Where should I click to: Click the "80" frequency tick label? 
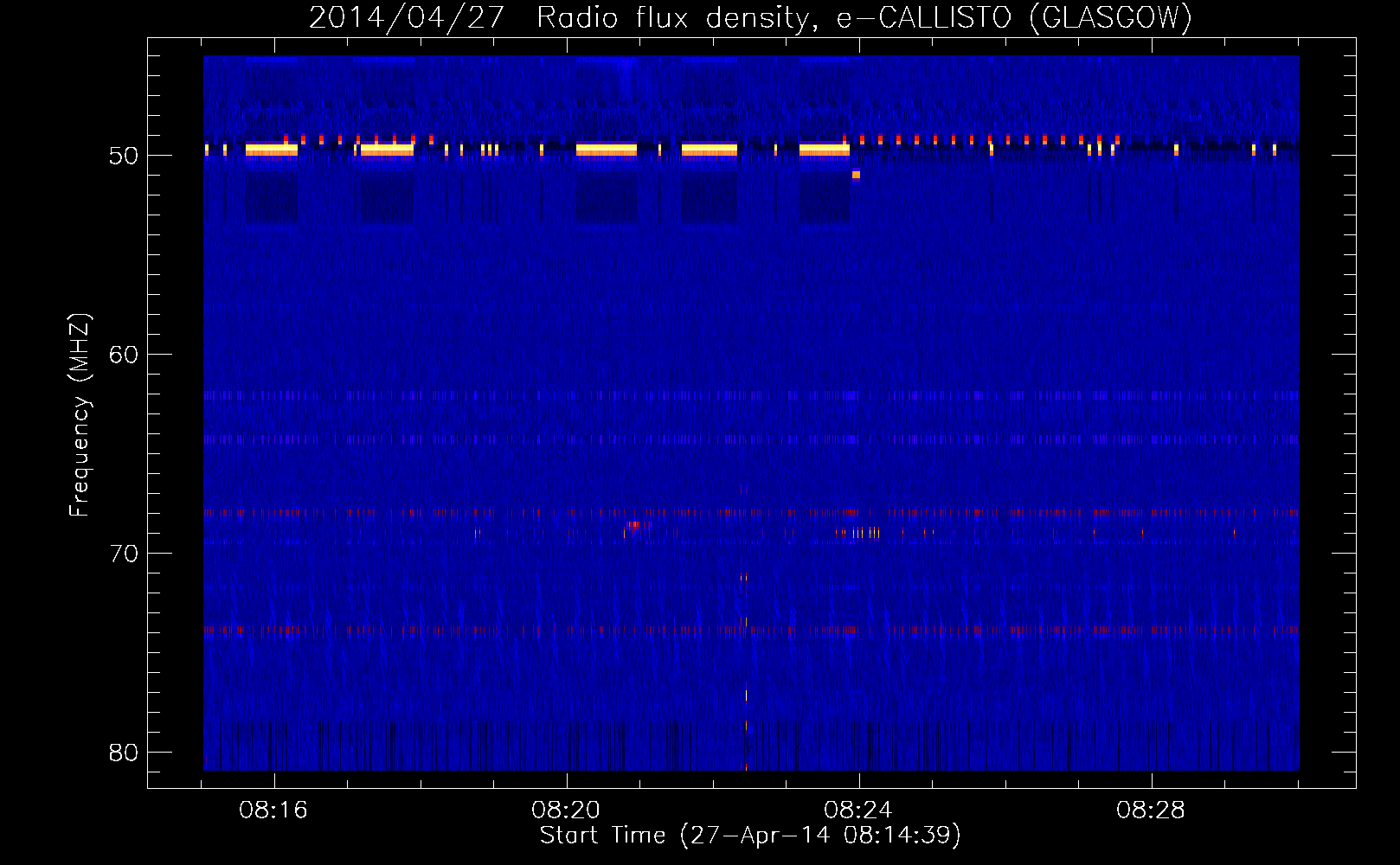pyautogui.click(x=124, y=753)
